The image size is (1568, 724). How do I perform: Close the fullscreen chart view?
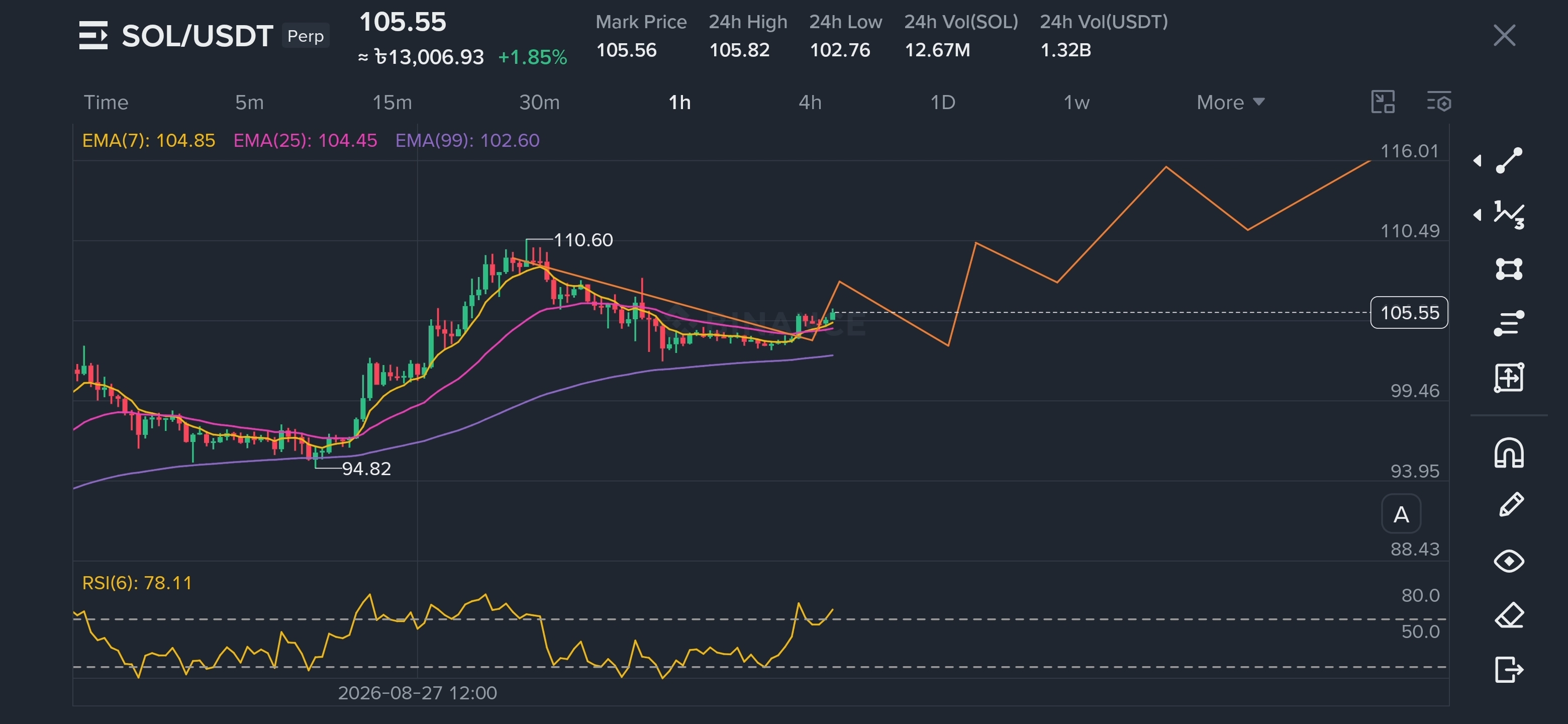[1504, 35]
